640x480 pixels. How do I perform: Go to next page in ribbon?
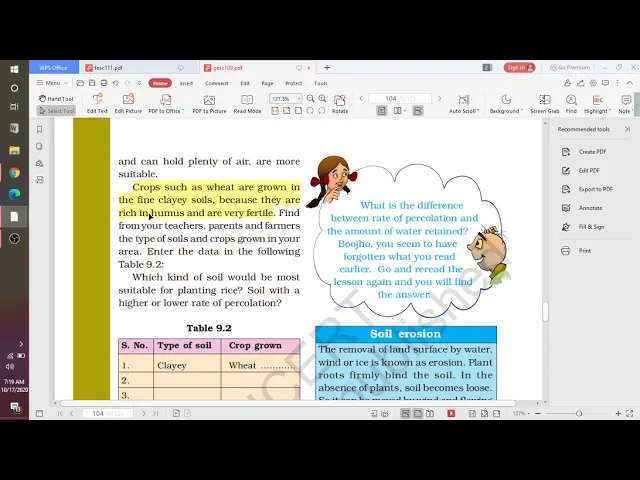click(440, 98)
